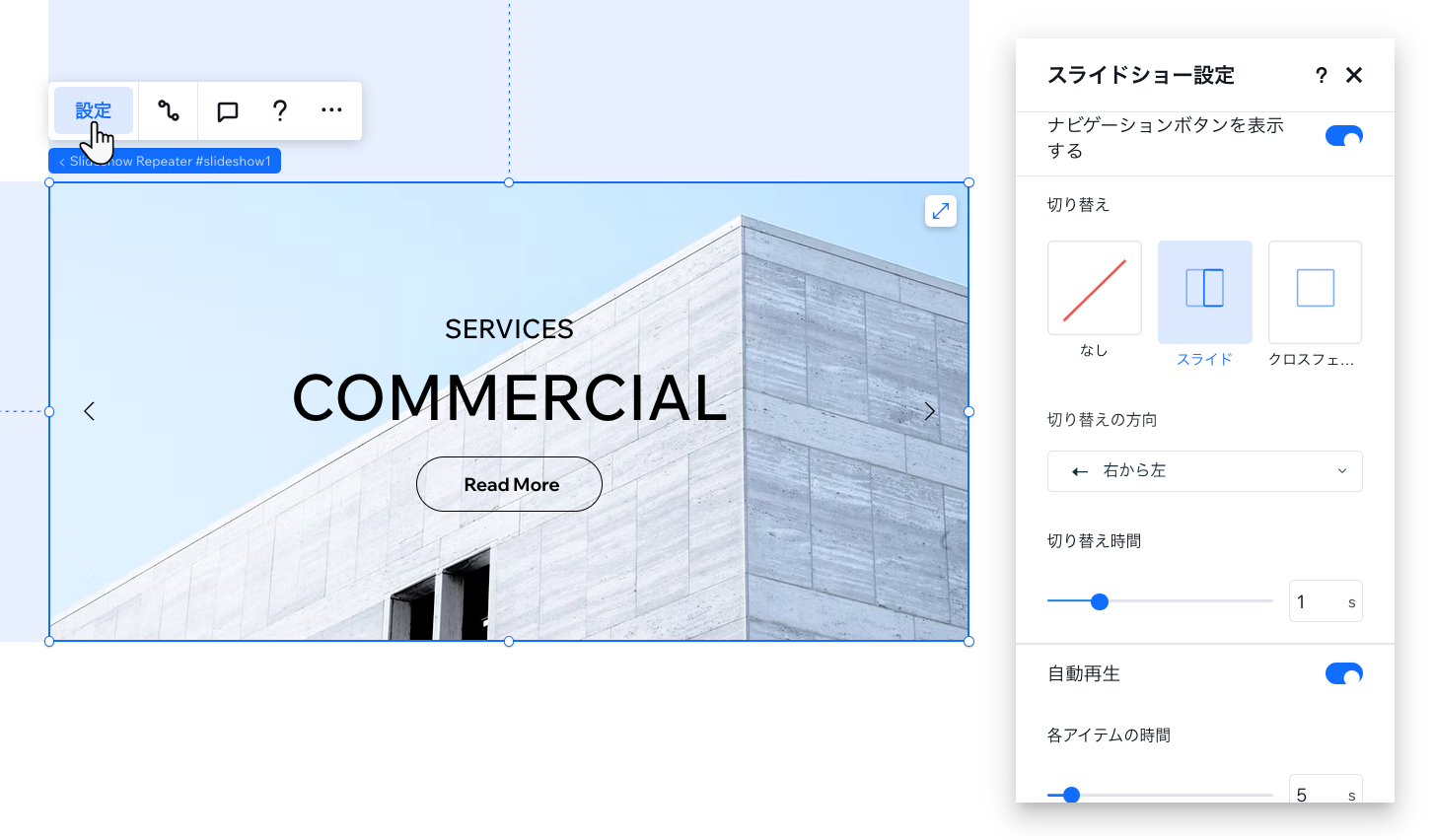Open help in スライドショー設定 panel header

1321,75
